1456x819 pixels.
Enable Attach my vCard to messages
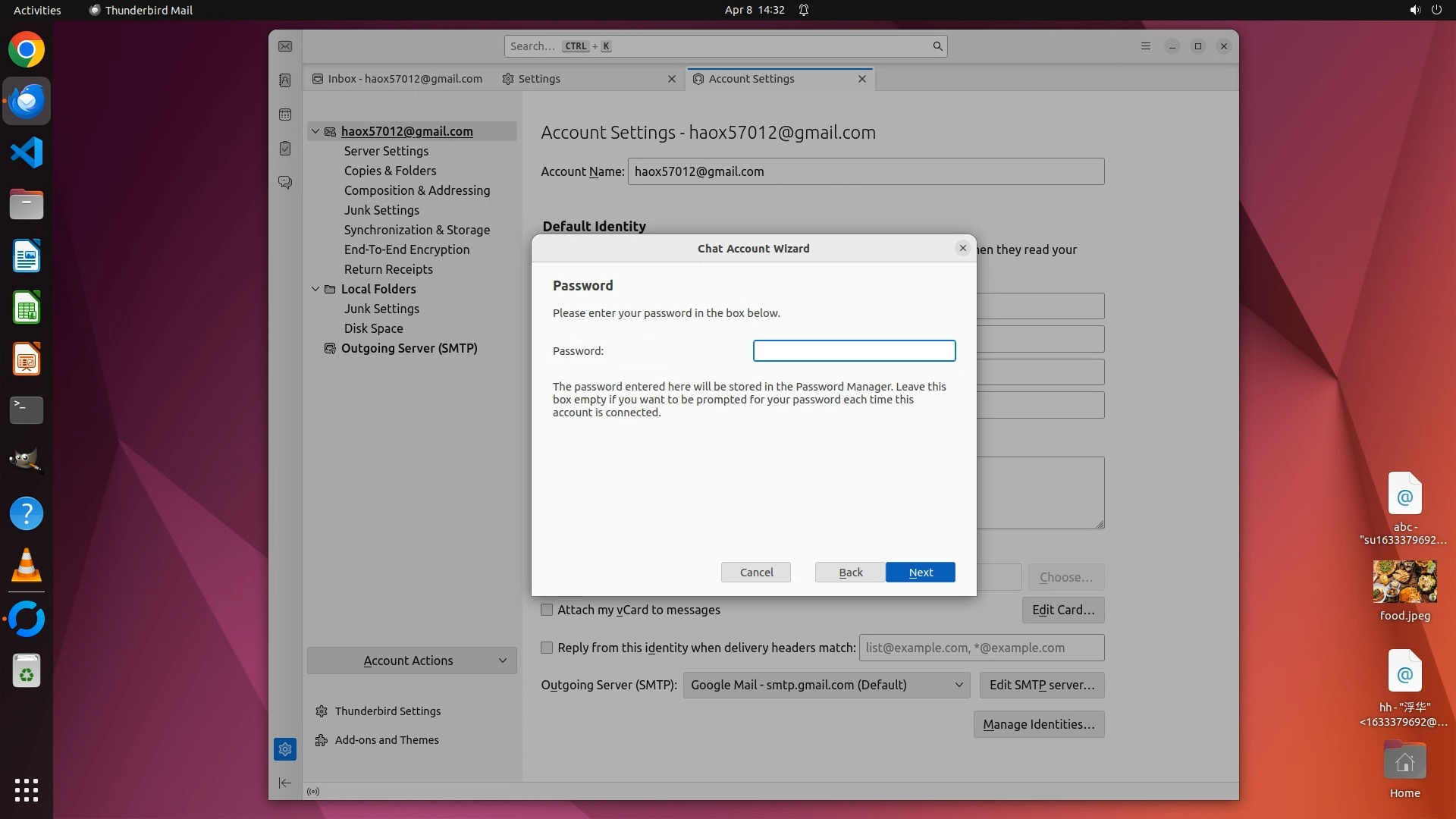tap(547, 610)
